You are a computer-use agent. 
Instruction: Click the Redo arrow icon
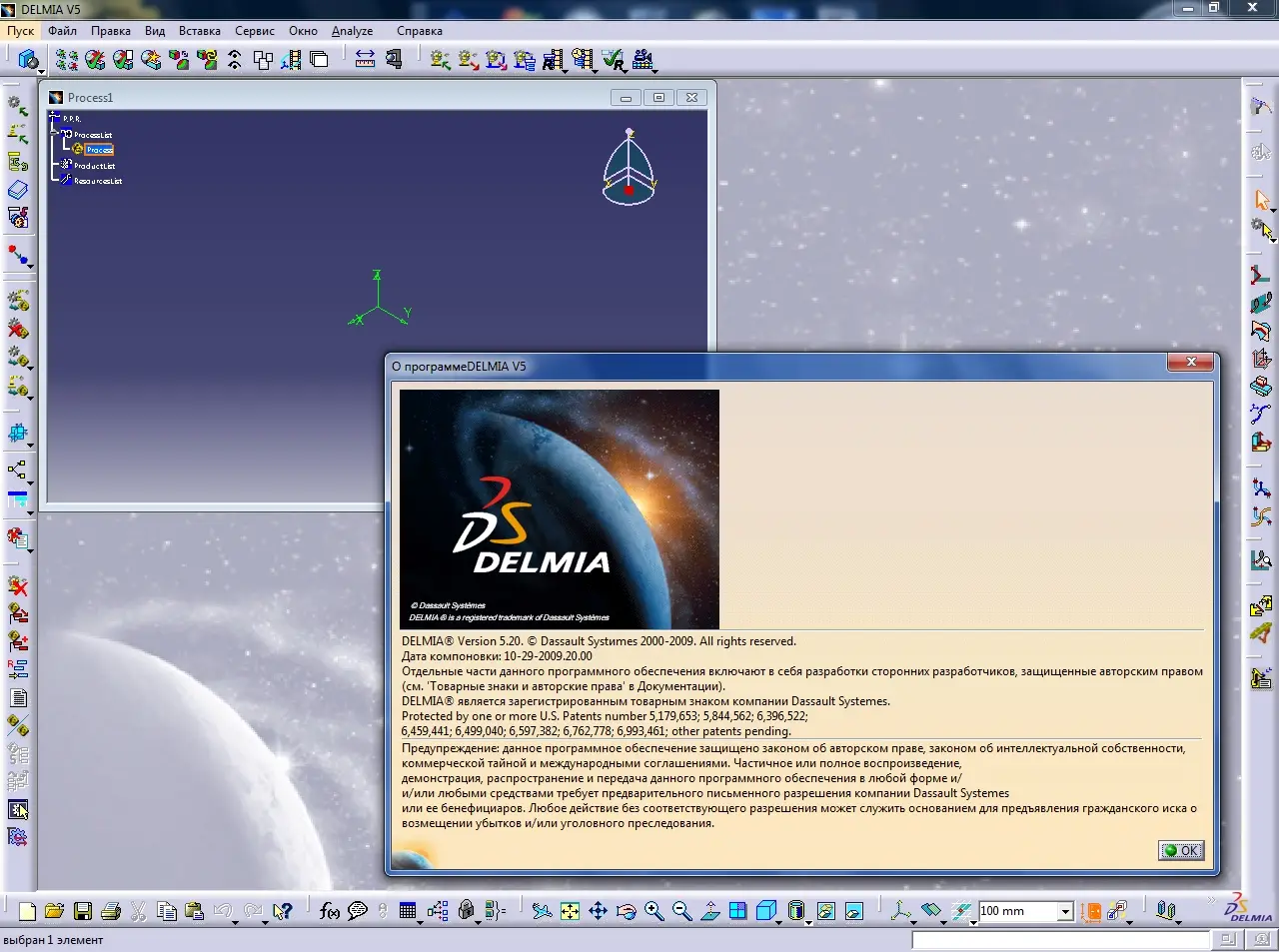(x=253, y=911)
